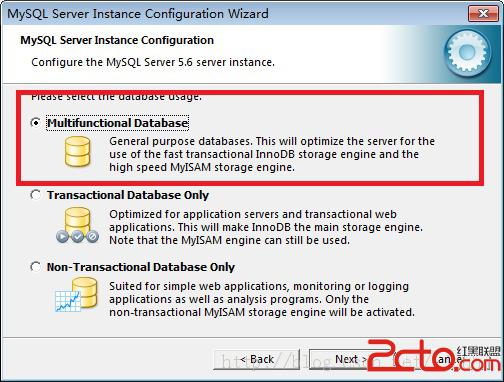
Task: Click the Non-Transactional Database Only label text
Action: tap(141, 267)
